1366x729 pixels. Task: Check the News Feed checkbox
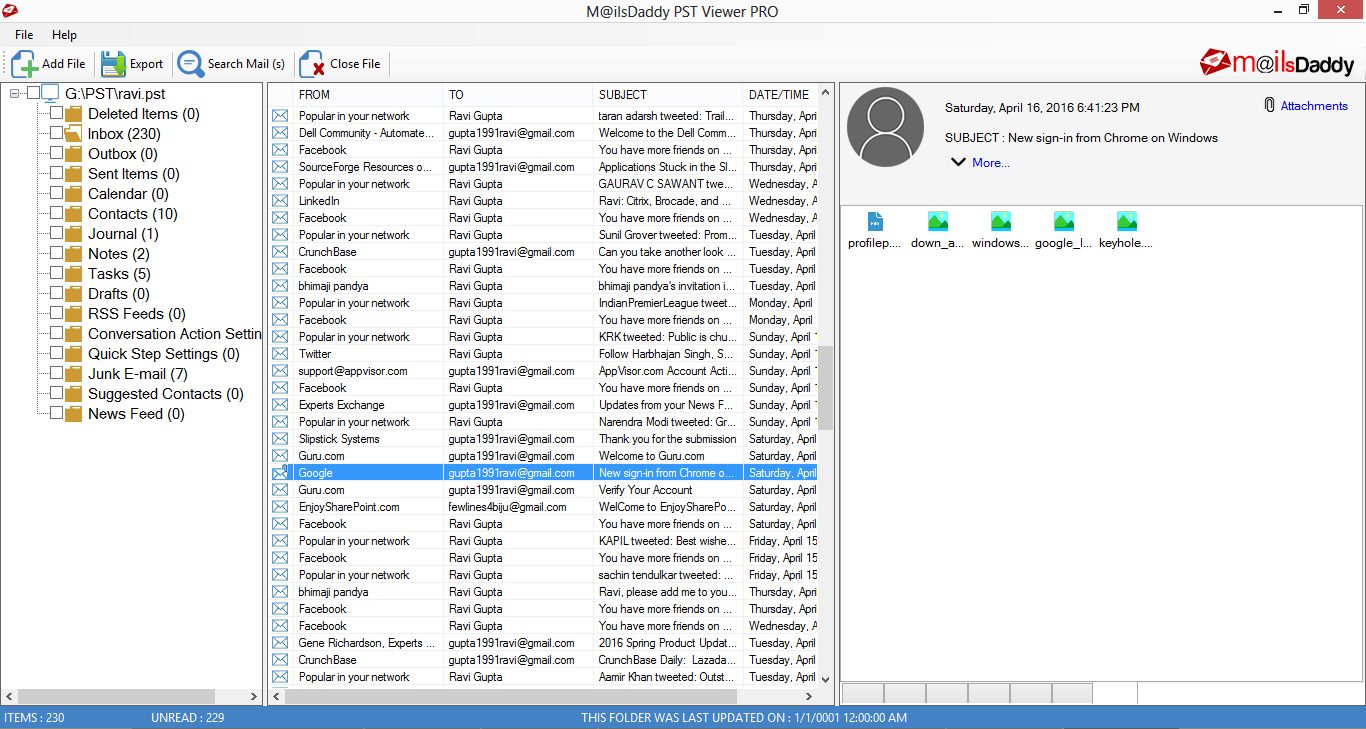pyautogui.click(x=56, y=414)
